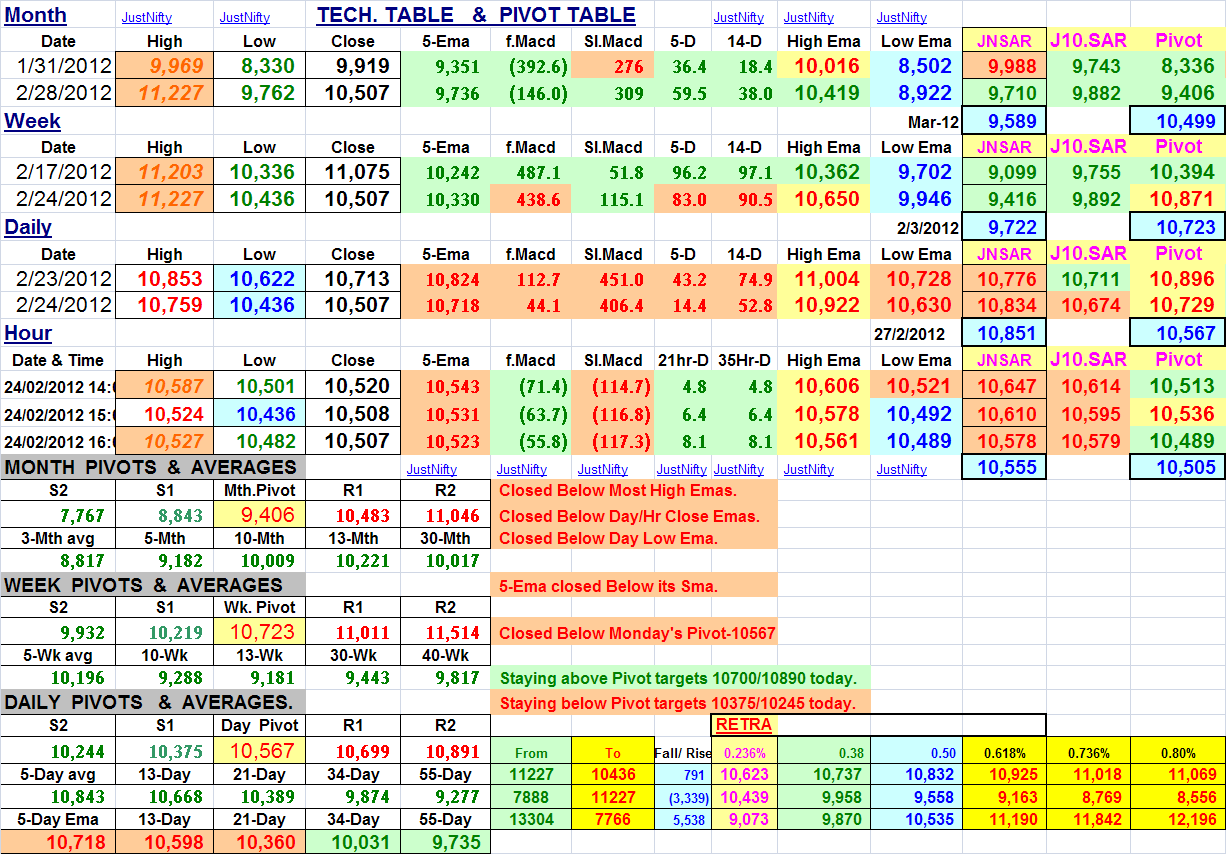The width and height of the screenshot is (1226, 854).
Task: Select hourly Close cell 10,520
Action: click(353, 385)
